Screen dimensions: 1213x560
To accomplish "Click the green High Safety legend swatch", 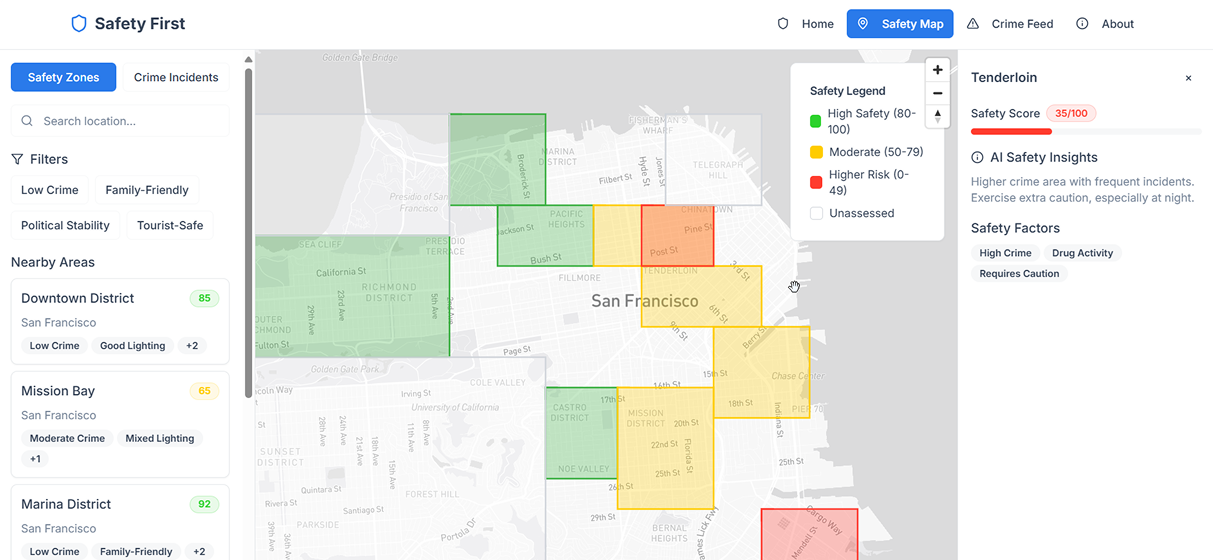I will point(816,122).
